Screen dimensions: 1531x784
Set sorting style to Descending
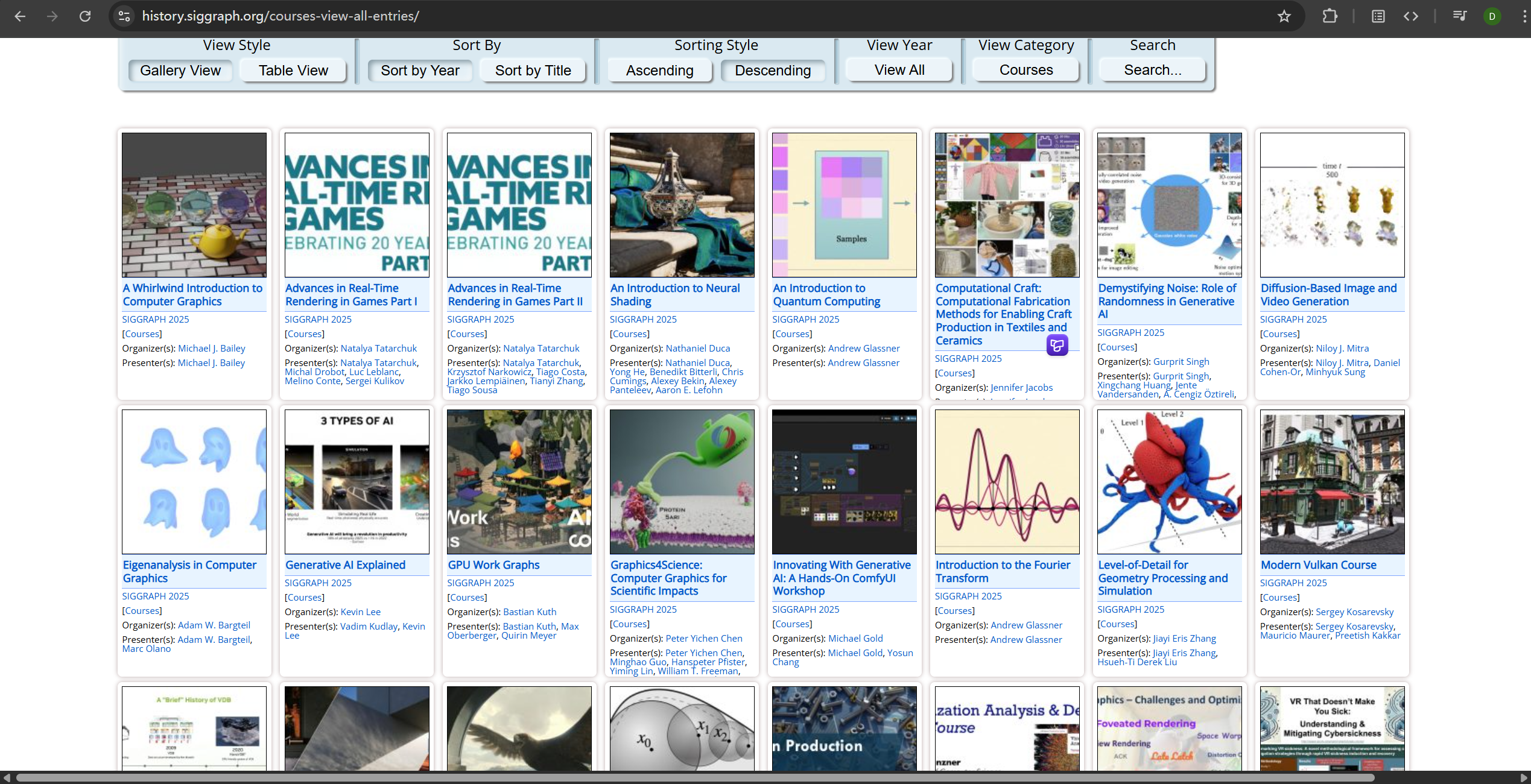coord(772,71)
